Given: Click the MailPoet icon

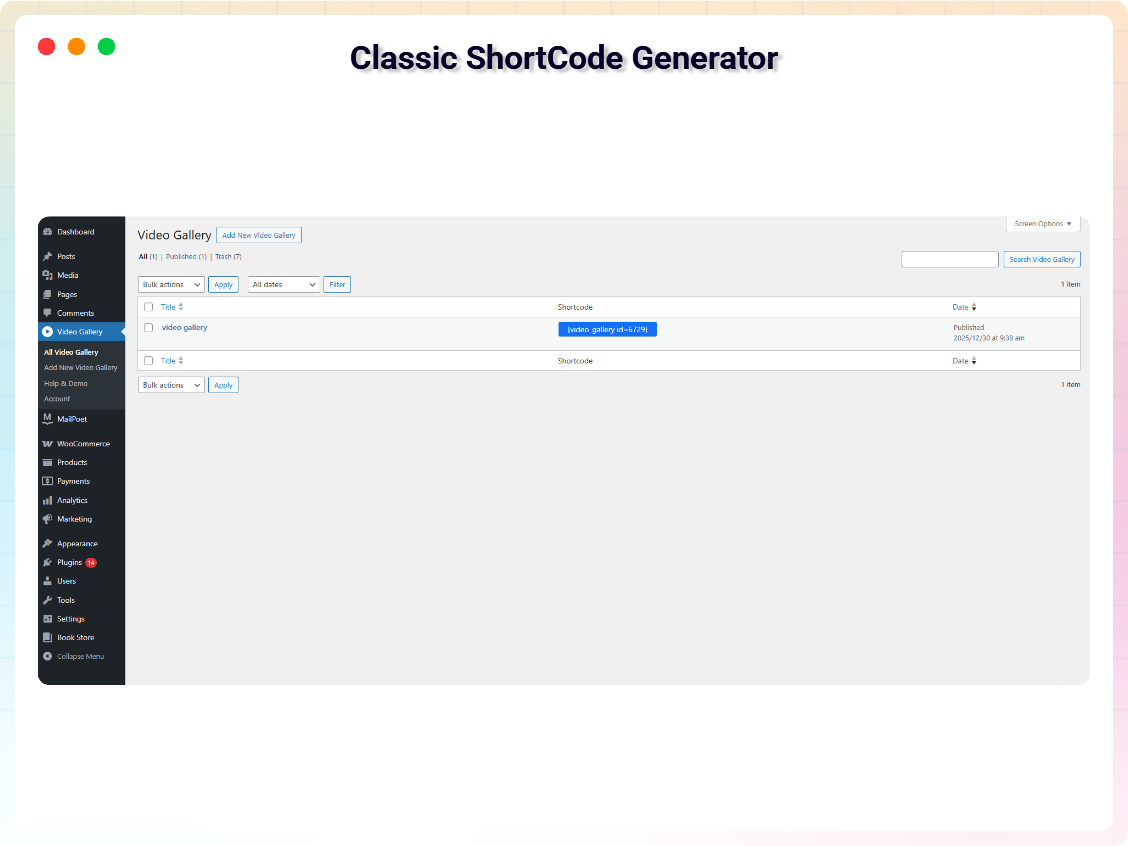Looking at the screenshot, I should coord(47,418).
